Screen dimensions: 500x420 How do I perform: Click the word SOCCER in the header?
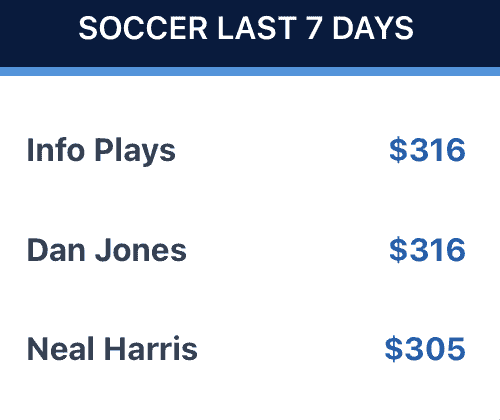(143, 28)
